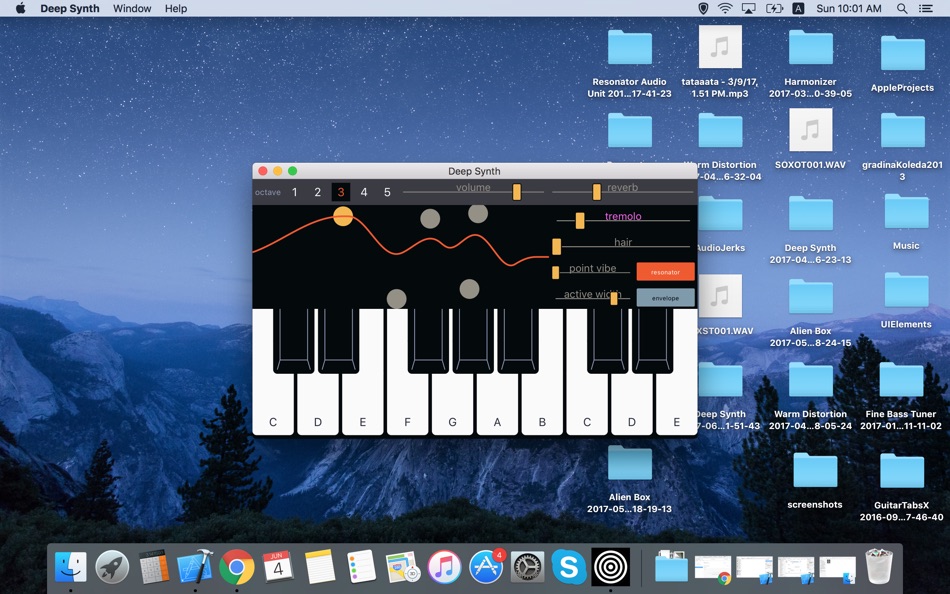Screen dimensions: 950x594
Task: Click the input source A icon
Action: pos(799,8)
